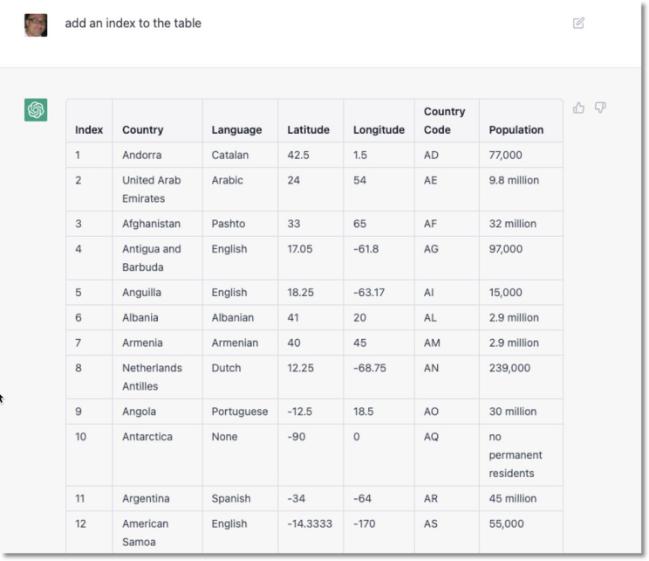Select the United Arab Emirates cell
649x561 pixels.
151,189
